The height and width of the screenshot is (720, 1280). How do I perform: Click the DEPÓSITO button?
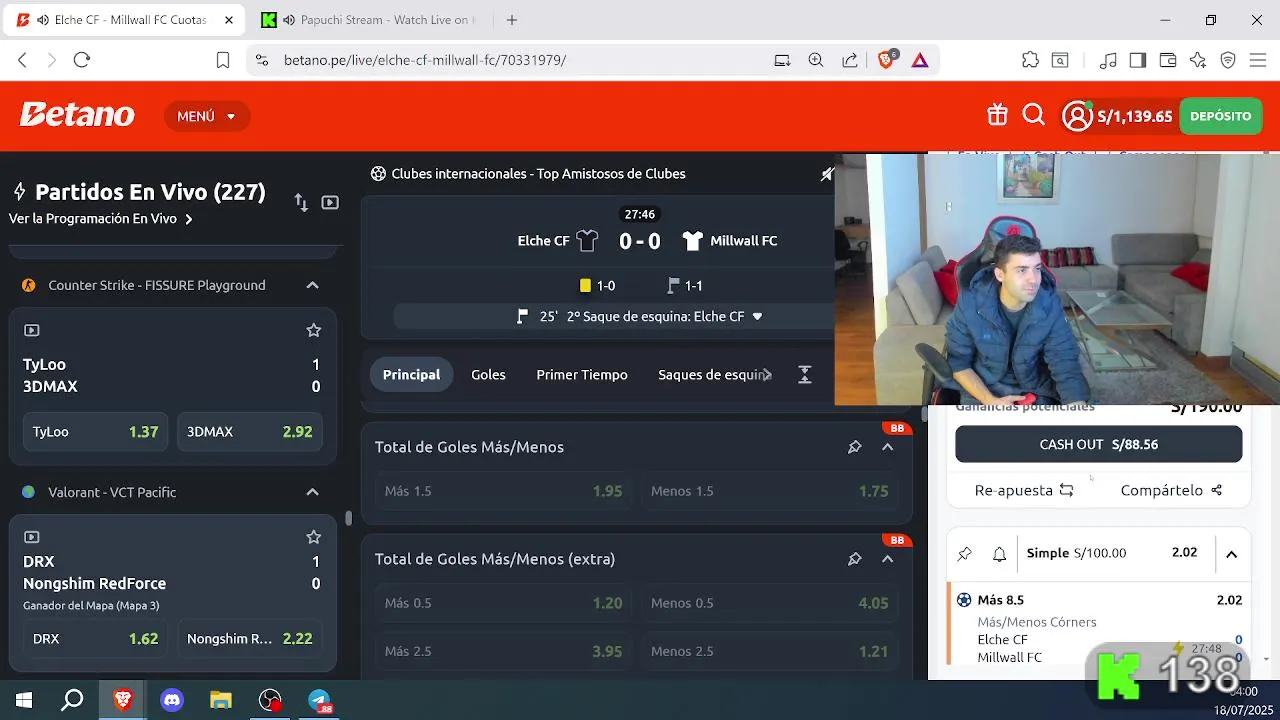(1220, 116)
